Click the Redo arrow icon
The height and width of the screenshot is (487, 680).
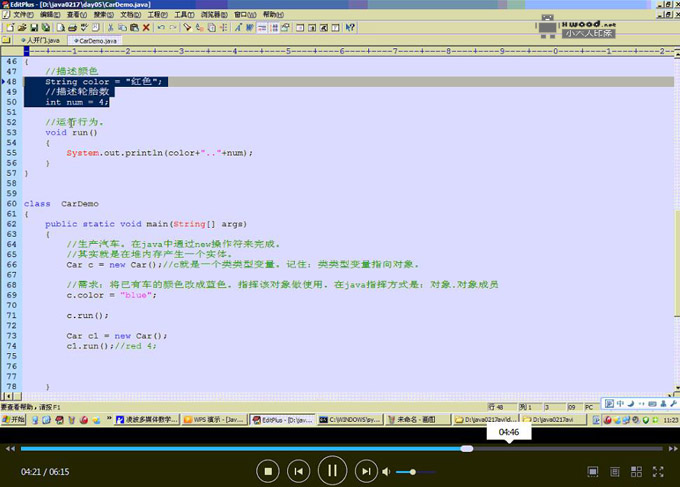173,28
